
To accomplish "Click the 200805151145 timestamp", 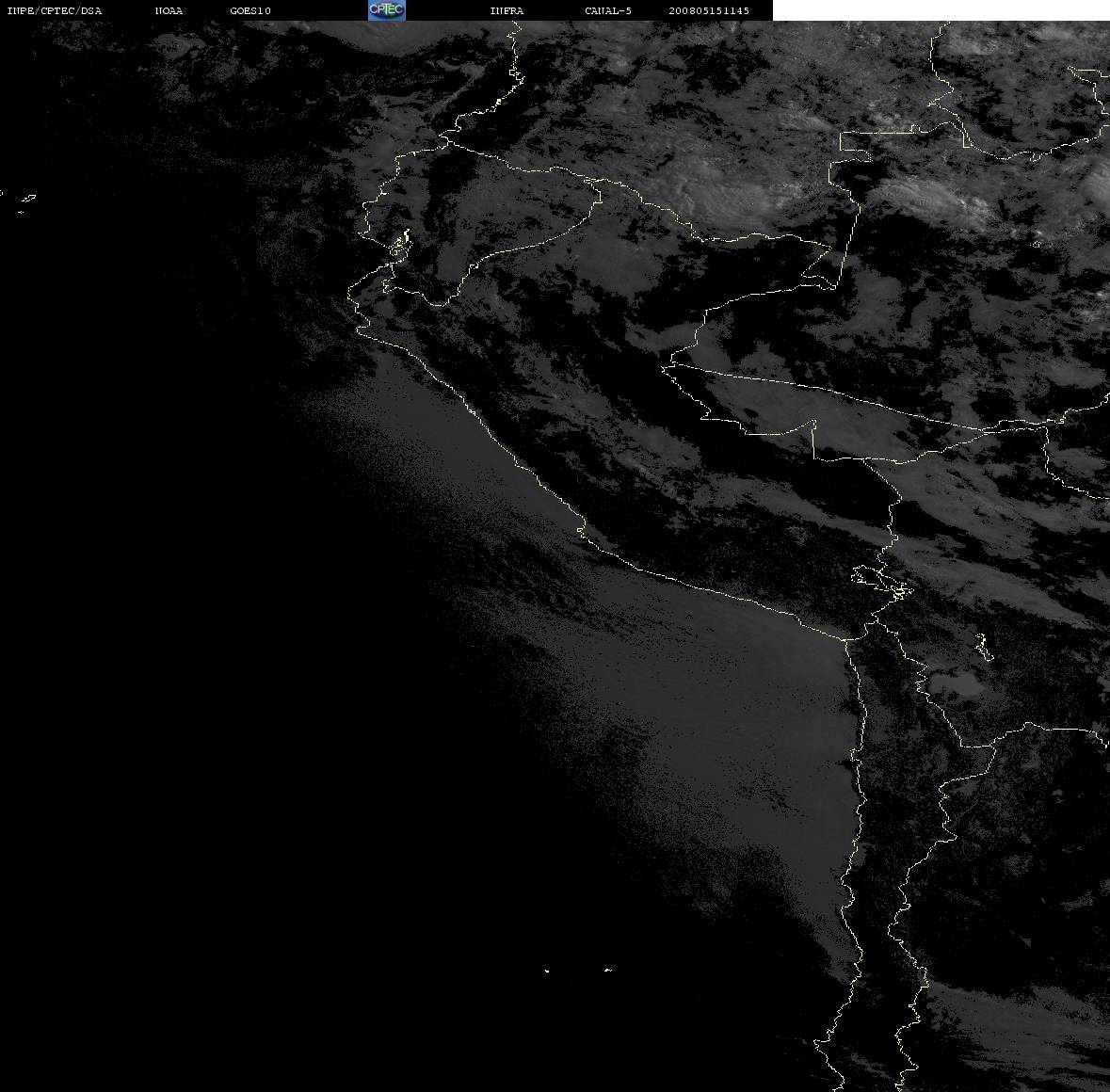I will [709, 10].
